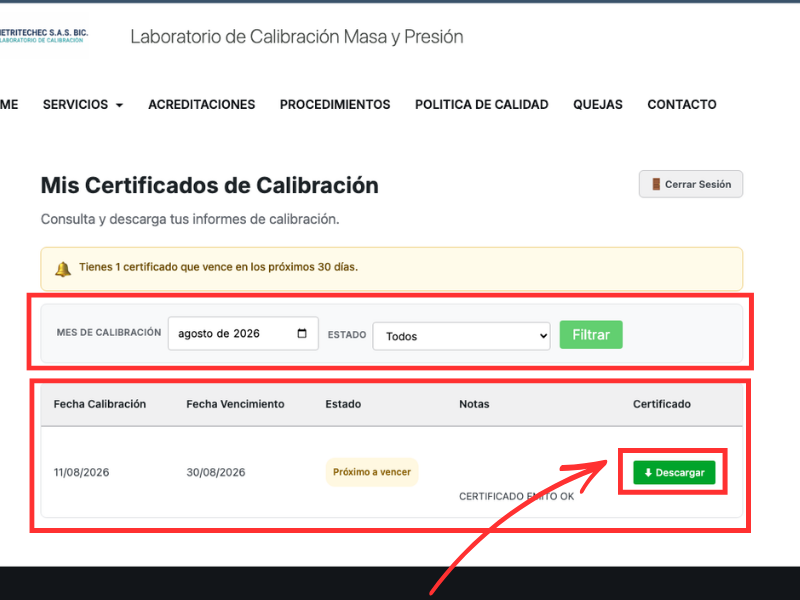This screenshot has height=600, width=800.
Task: Navigate to QUEJAS page
Action: (x=597, y=105)
